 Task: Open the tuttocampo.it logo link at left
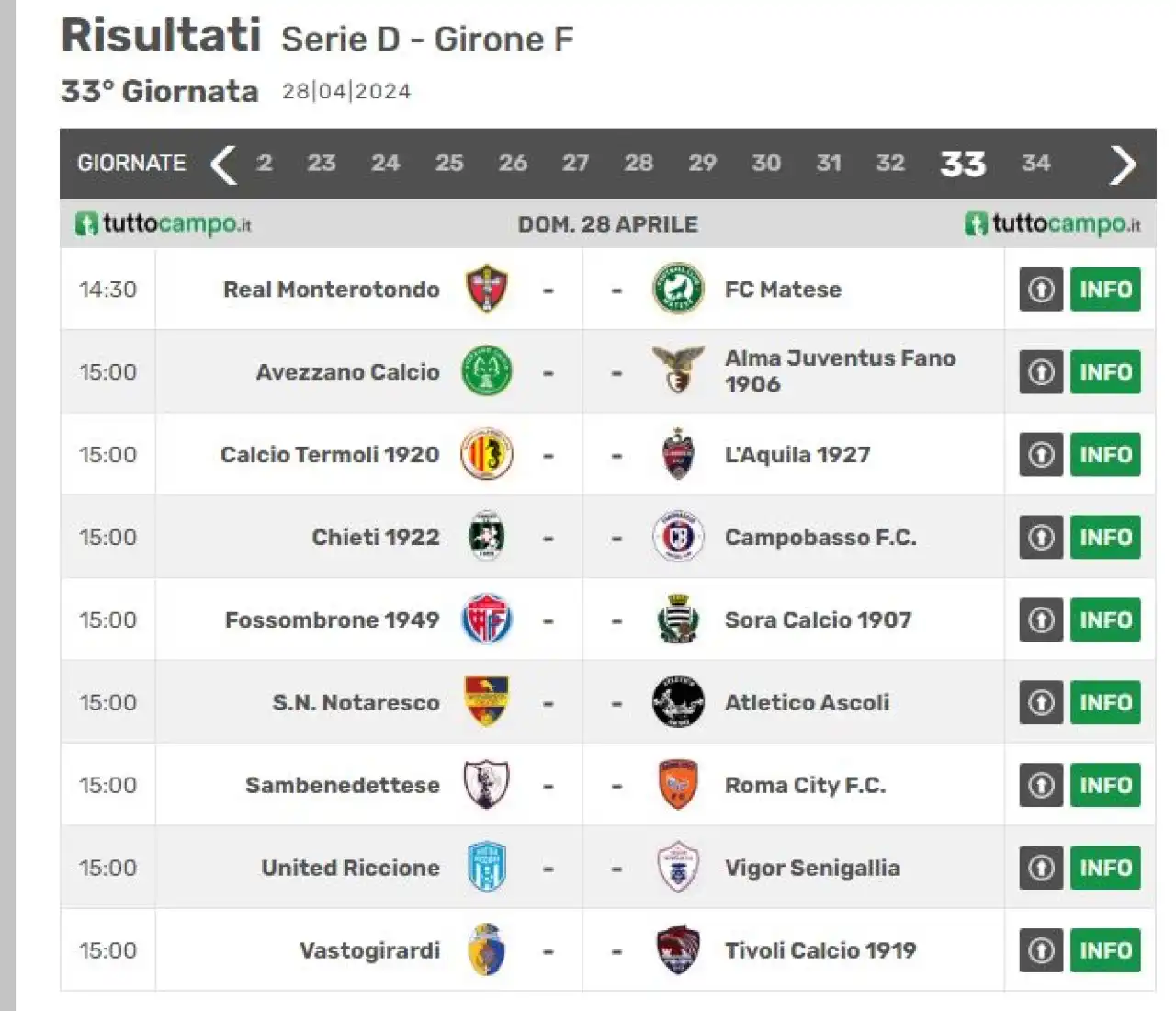click(x=164, y=223)
